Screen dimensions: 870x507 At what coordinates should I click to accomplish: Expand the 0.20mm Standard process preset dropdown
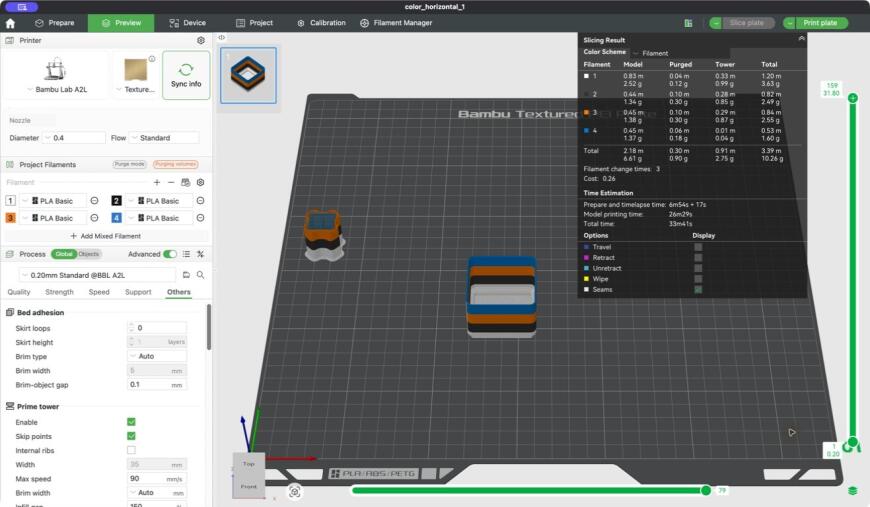tap(98, 275)
